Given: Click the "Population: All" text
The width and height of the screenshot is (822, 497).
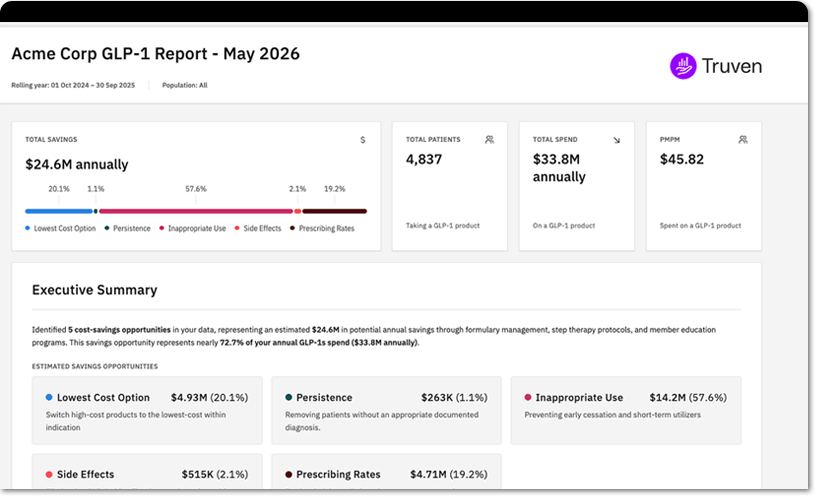Looking at the screenshot, I should coord(185,85).
